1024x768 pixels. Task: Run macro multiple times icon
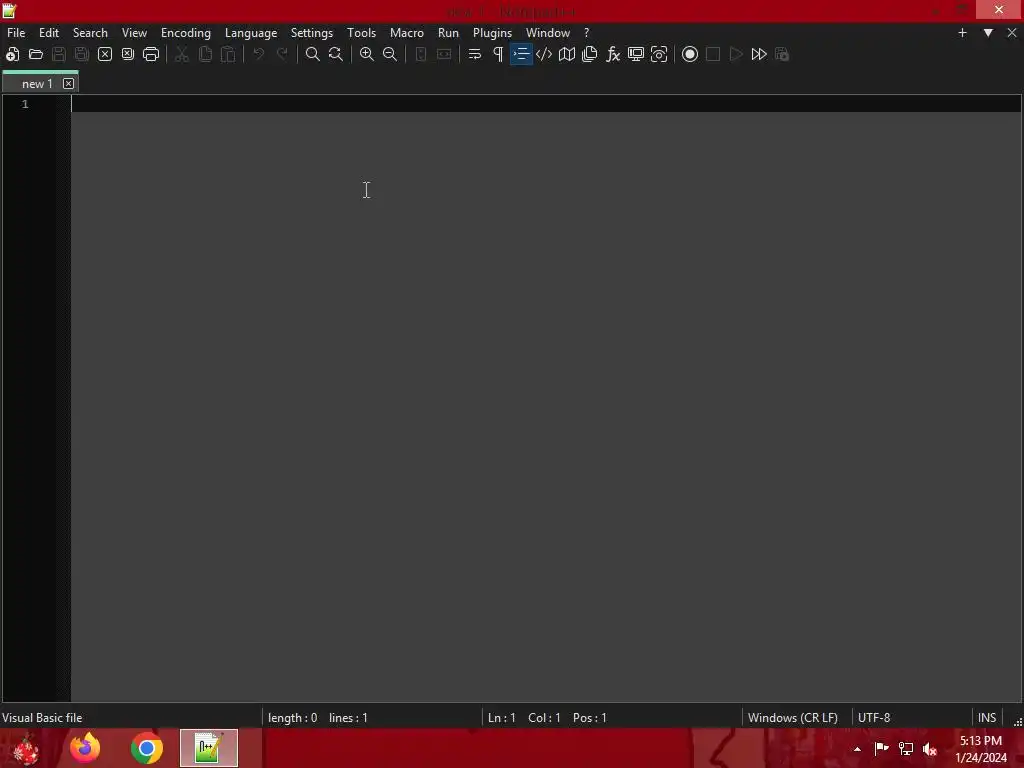pos(759,54)
